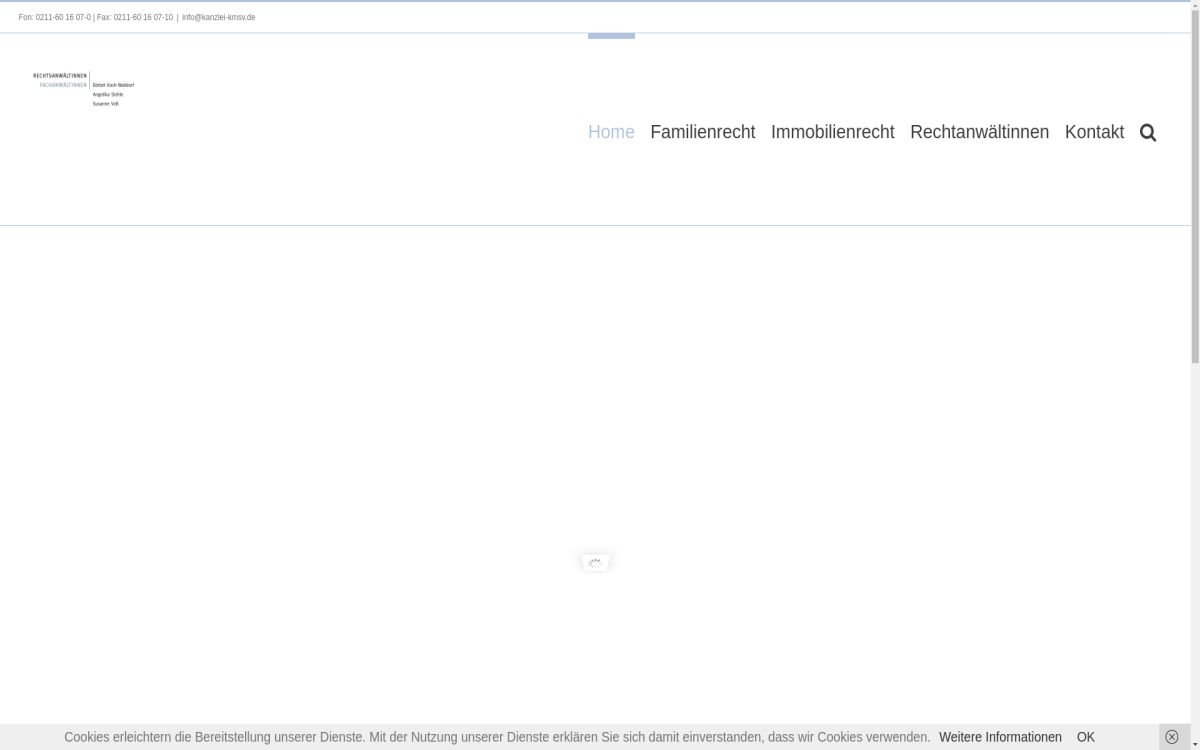
Task: Open the Weitere Informationen cookie link
Action: click(1000, 737)
